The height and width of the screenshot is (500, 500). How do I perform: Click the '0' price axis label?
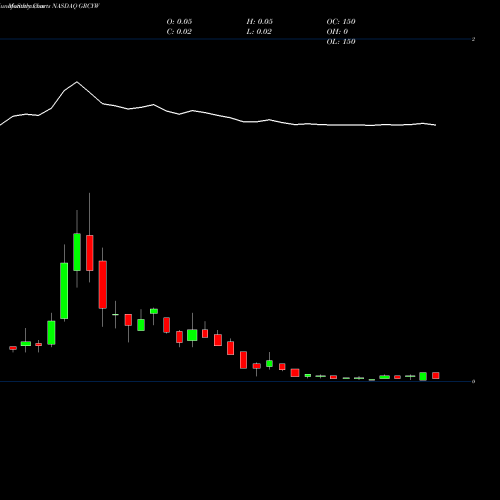[x=473, y=381]
